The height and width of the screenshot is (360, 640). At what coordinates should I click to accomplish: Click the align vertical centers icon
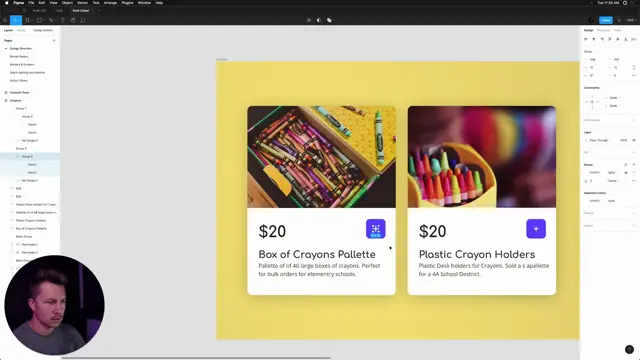click(618, 39)
